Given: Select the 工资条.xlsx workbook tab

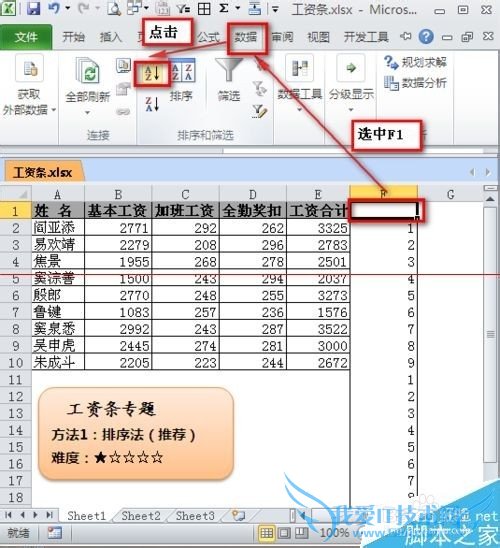Looking at the screenshot, I should [x=43, y=172].
